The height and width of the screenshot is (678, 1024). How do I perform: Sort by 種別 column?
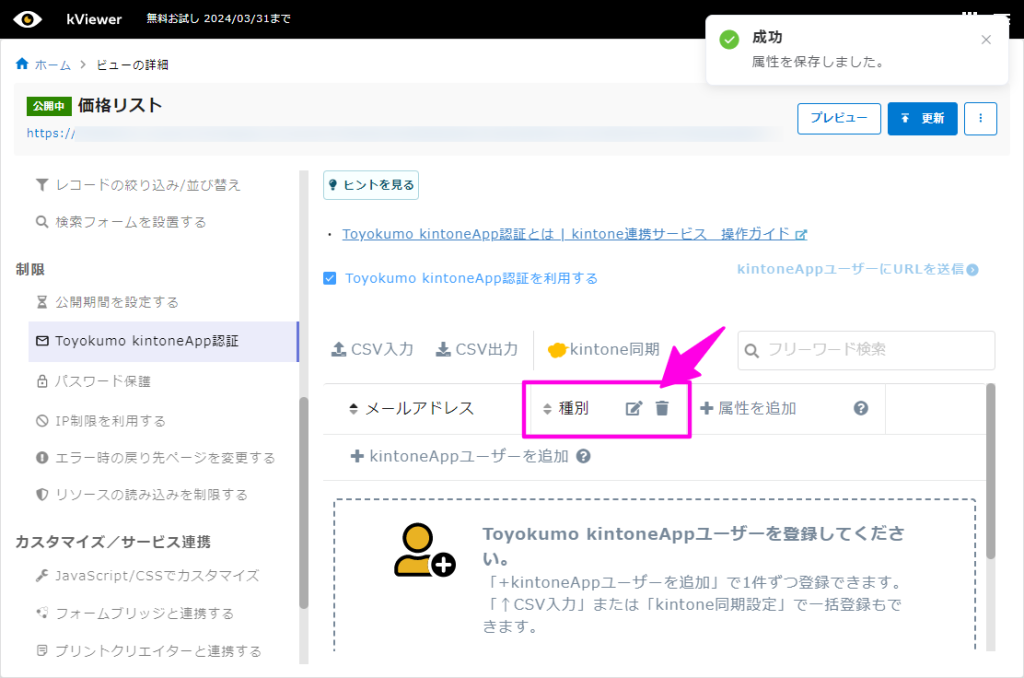[x=566, y=409]
